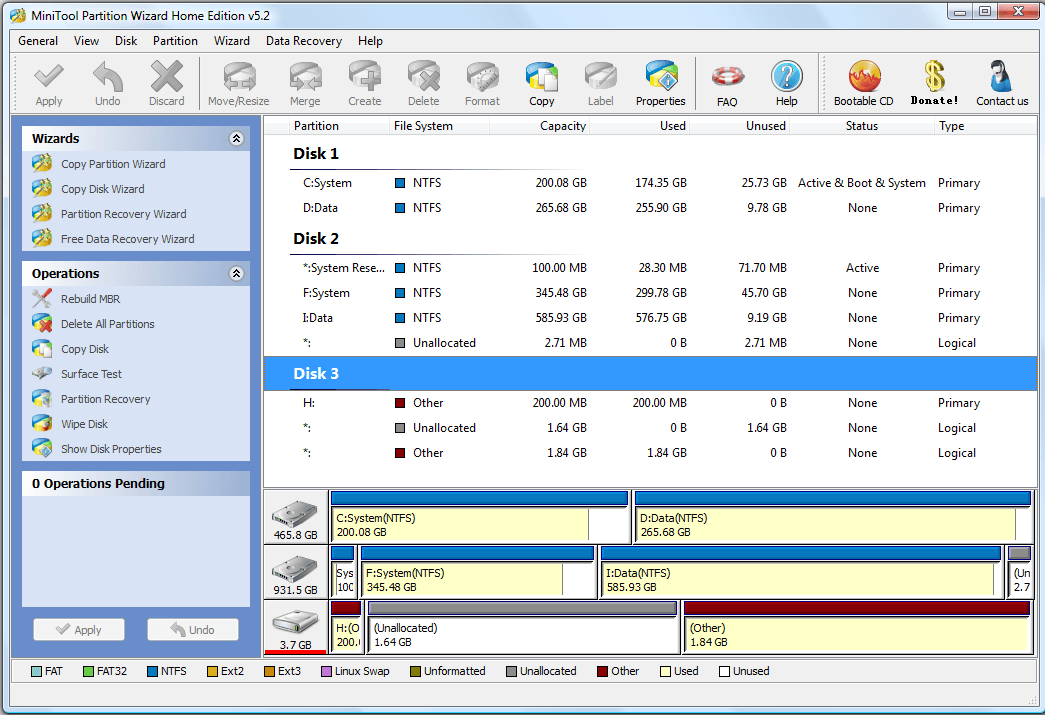
Task: Launch the Bootable CD tool
Action: 864,83
